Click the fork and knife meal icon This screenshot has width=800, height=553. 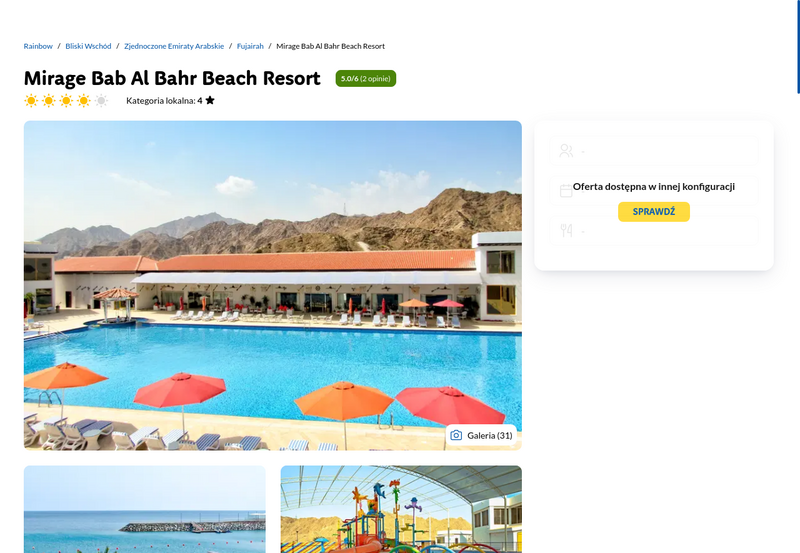click(566, 231)
